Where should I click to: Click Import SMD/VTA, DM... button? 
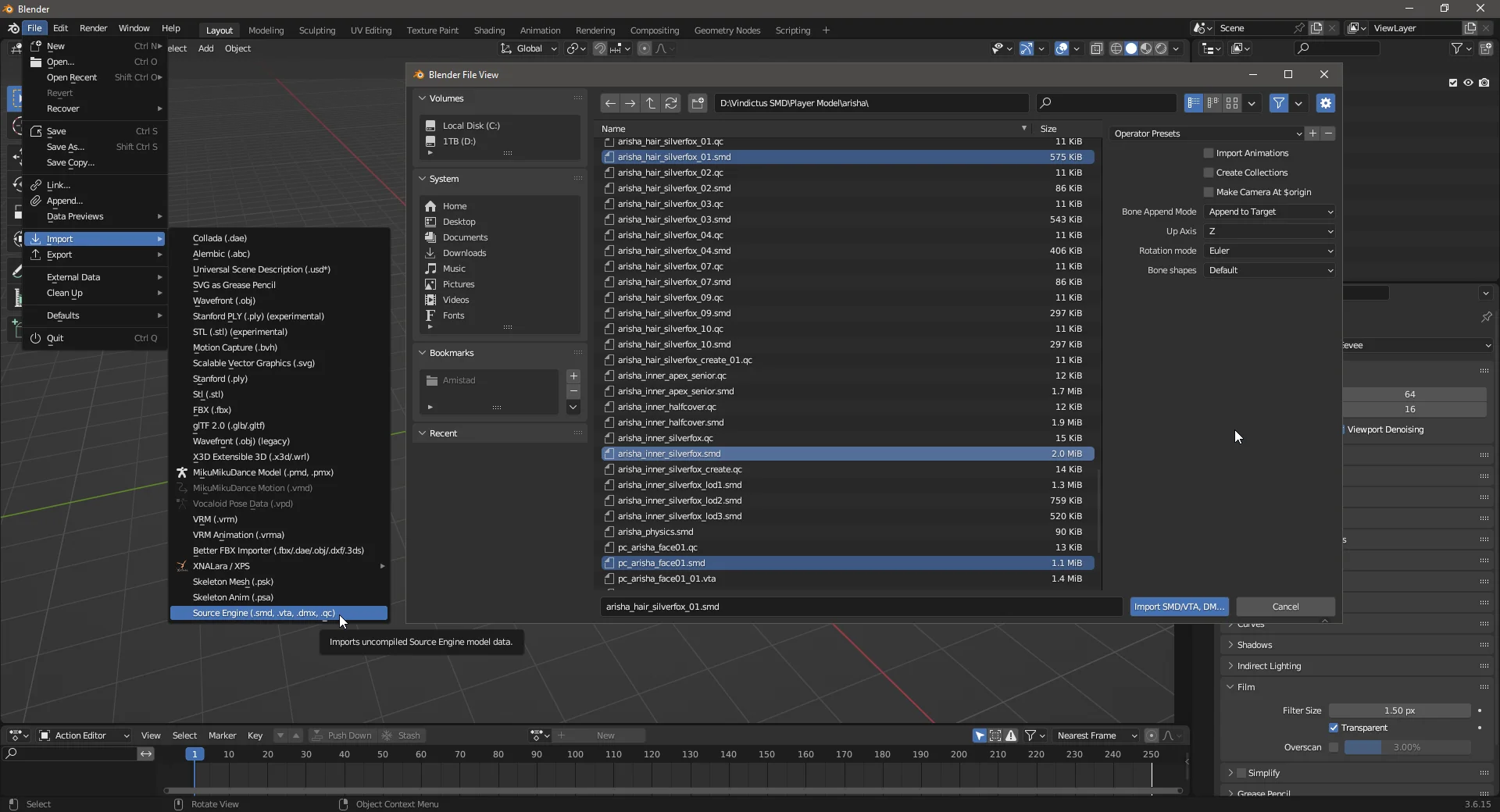coord(1179,607)
